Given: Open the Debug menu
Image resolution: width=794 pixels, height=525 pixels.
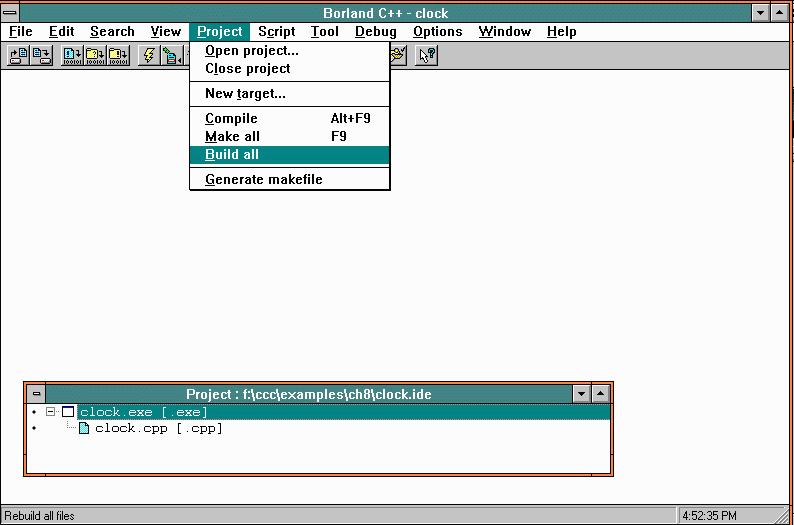Looking at the screenshot, I should [x=375, y=31].
